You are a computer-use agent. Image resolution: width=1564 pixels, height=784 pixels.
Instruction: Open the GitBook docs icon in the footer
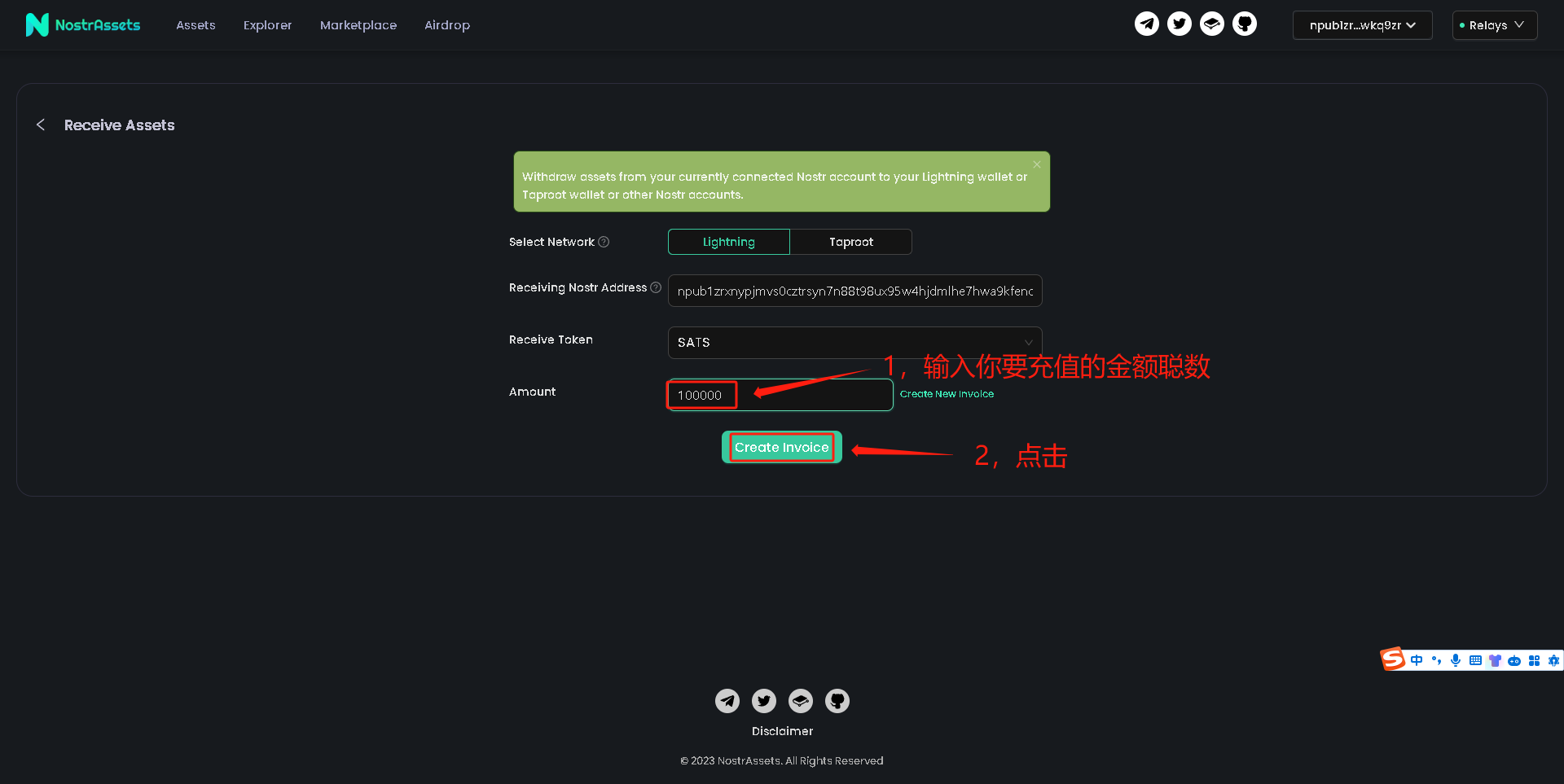coord(801,700)
